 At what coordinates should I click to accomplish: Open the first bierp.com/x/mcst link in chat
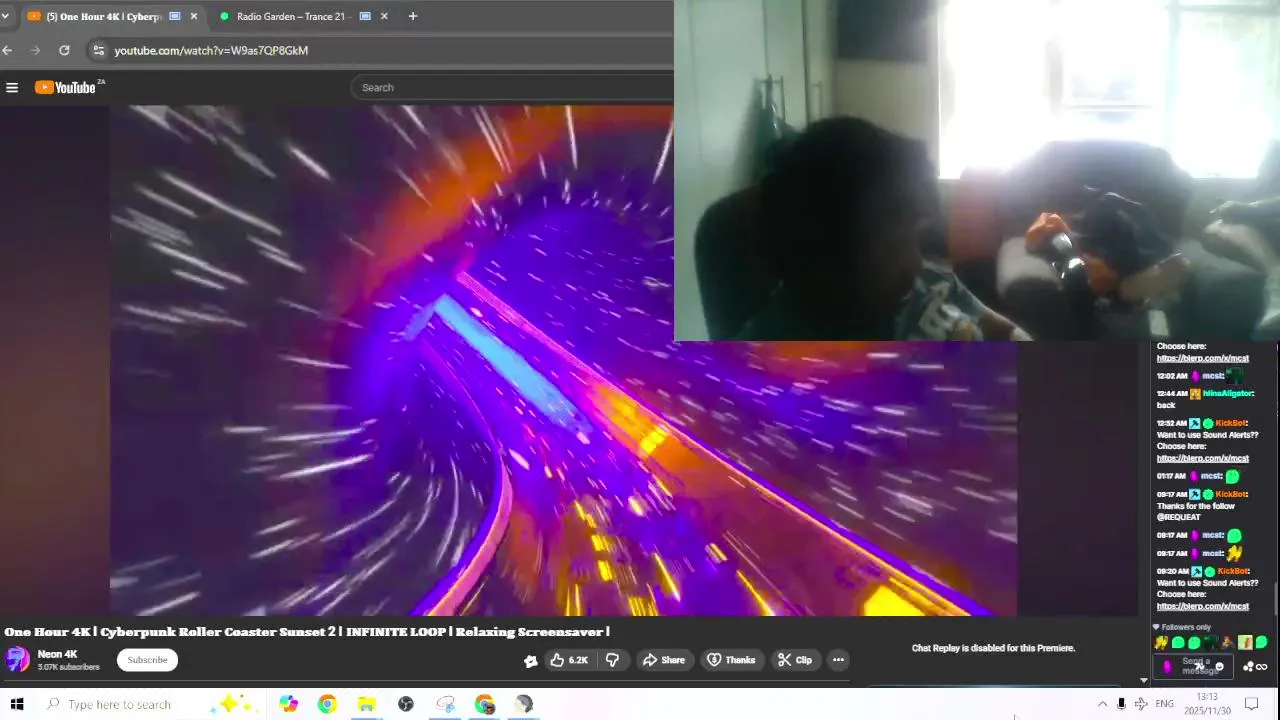(1203, 358)
